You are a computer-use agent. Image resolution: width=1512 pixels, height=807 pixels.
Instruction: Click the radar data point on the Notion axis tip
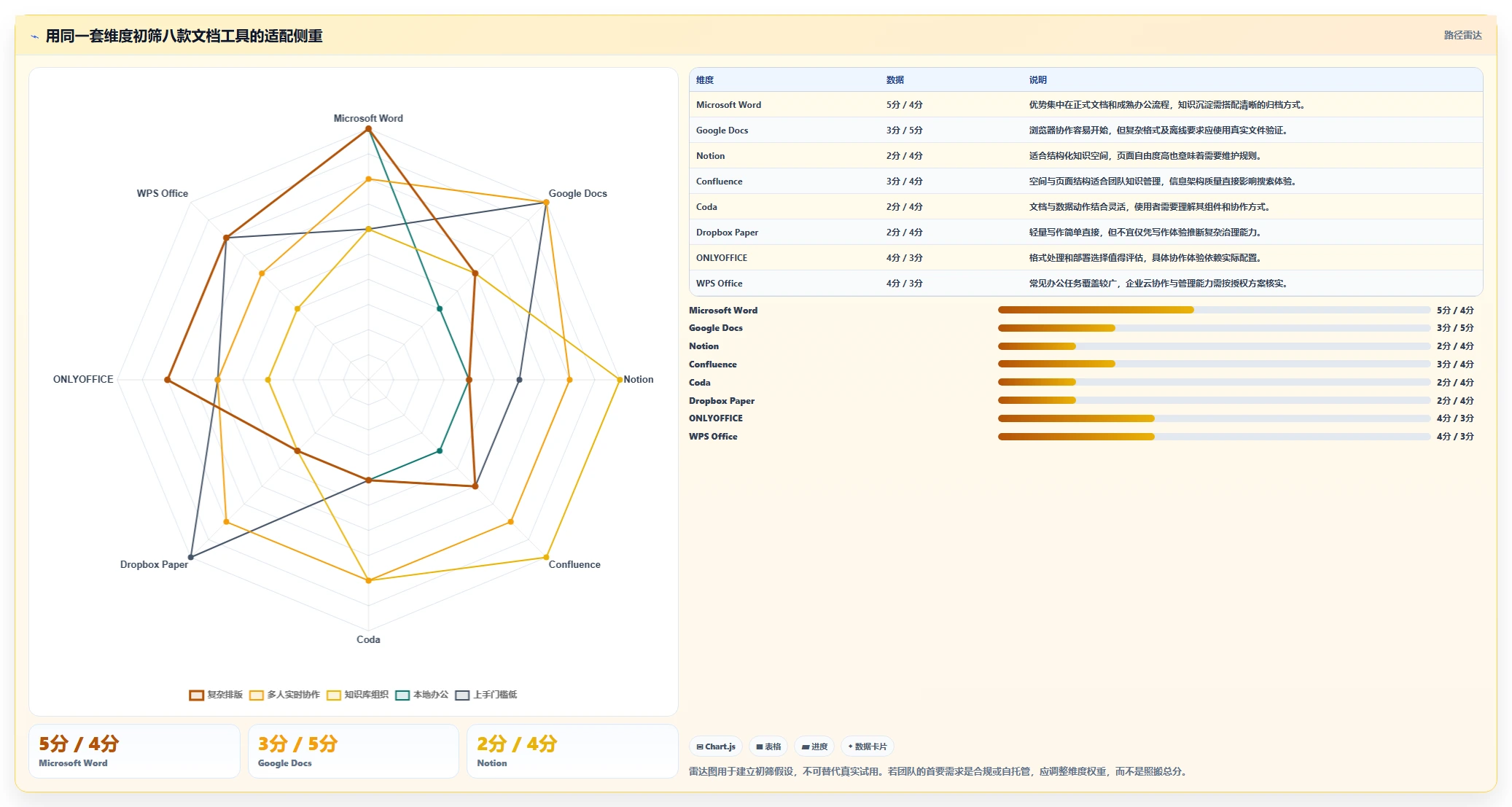point(619,380)
